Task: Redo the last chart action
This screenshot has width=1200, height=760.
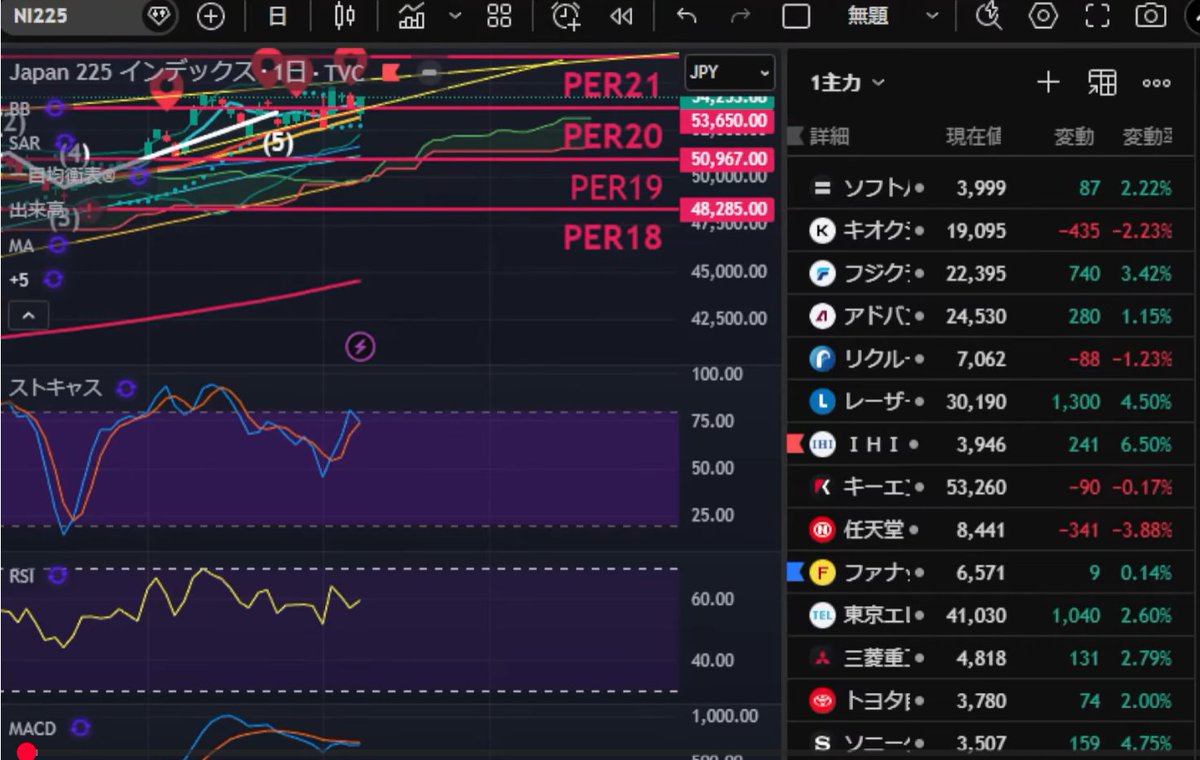Action: 740,16
